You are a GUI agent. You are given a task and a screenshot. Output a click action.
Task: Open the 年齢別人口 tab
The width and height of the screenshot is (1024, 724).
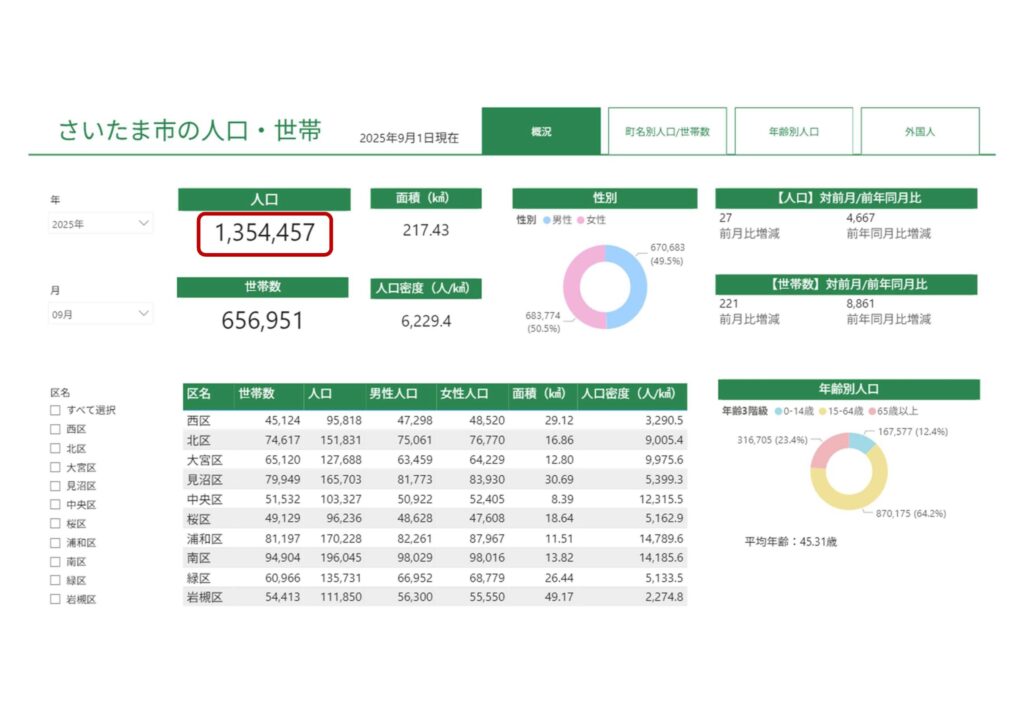tap(794, 131)
